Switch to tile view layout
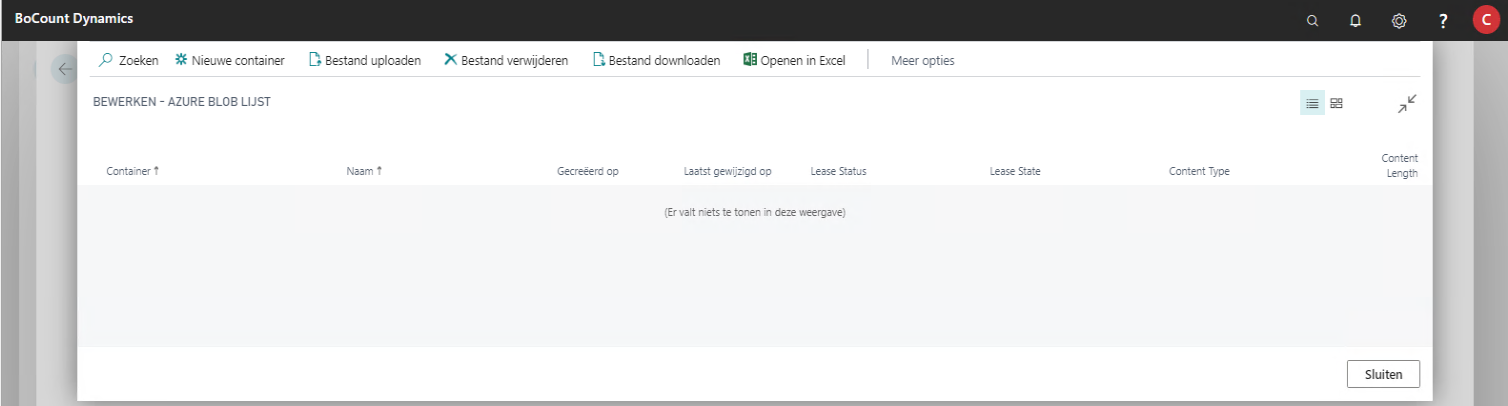 point(1336,103)
